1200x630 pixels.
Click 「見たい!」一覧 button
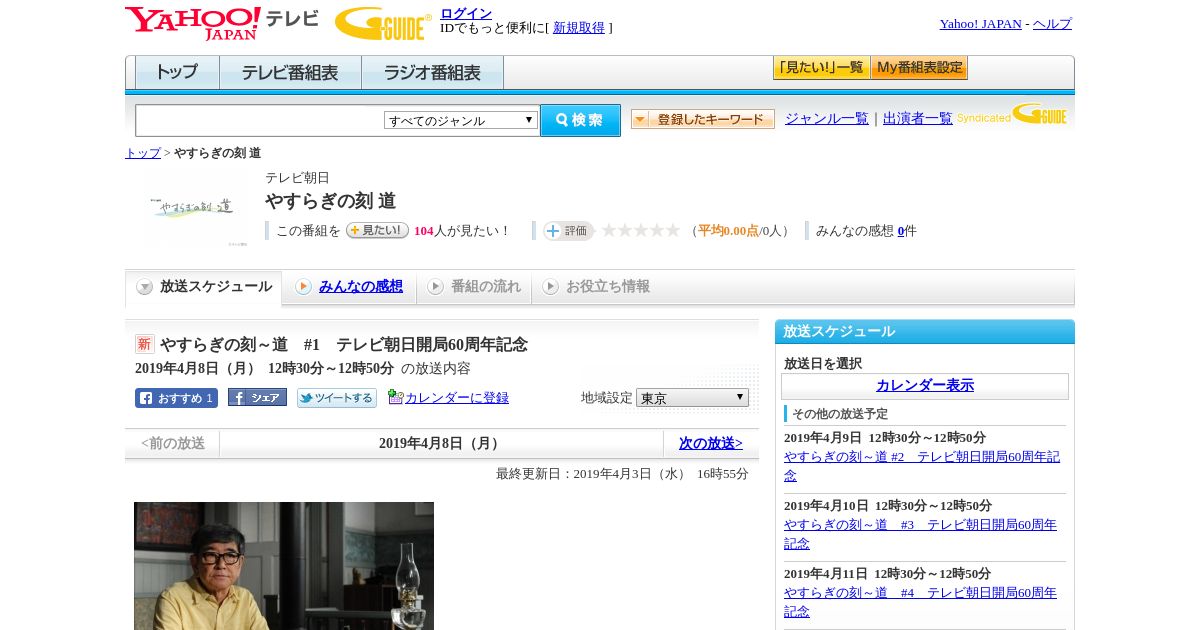point(821,68)
